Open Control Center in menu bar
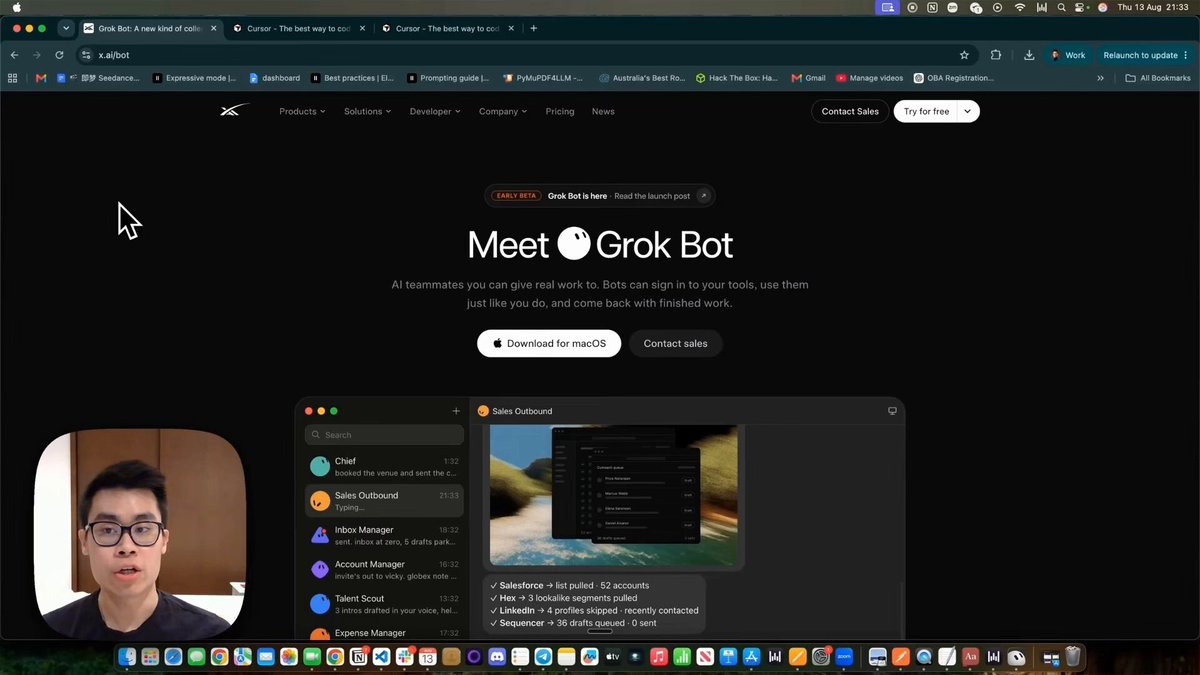This screenshot has height=675, width=1200. click(x=1081, y=7)
